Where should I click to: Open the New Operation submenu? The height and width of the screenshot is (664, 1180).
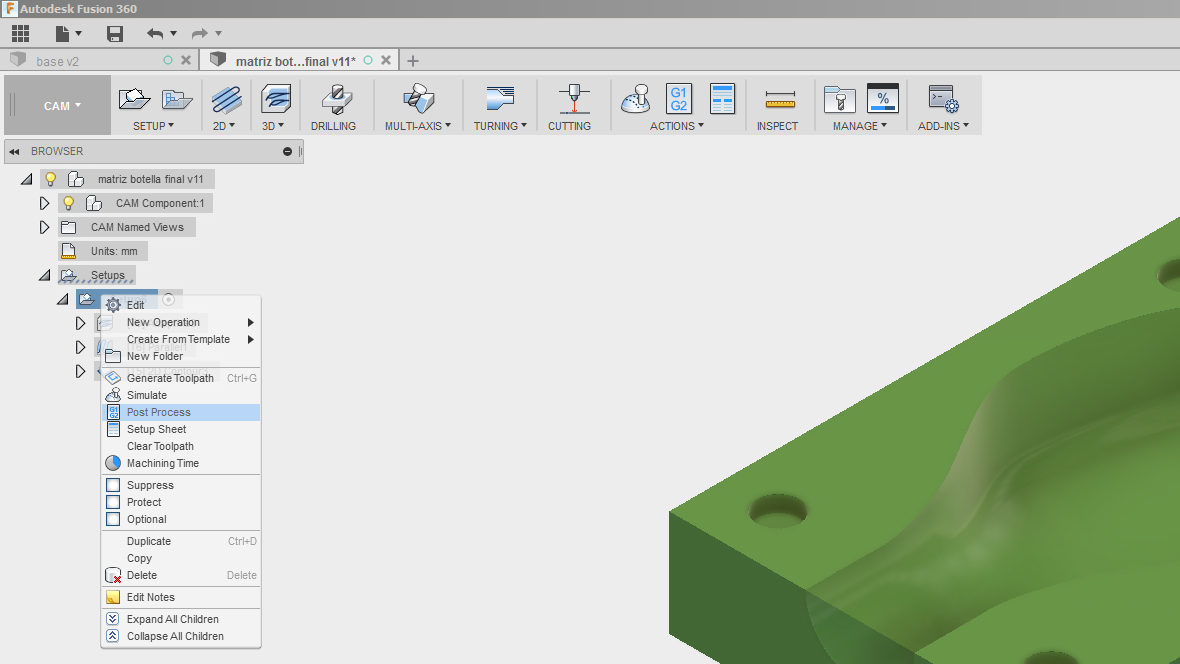(x=181, y=322)
